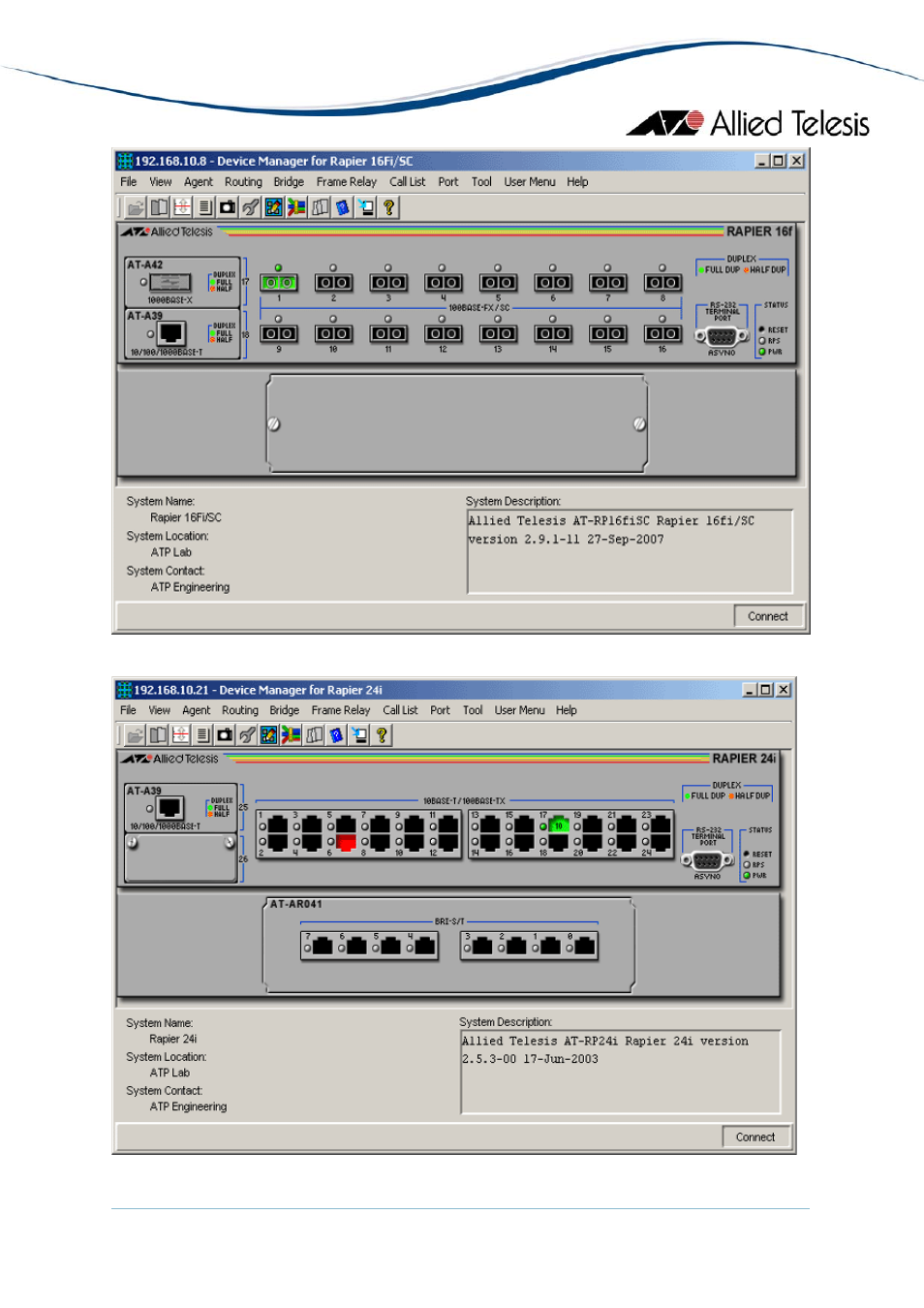This screenshot has width=924, height=1308.
Task: Click the System Description box of Rapier 16fi/SC
Action: (x=630, y=551)
